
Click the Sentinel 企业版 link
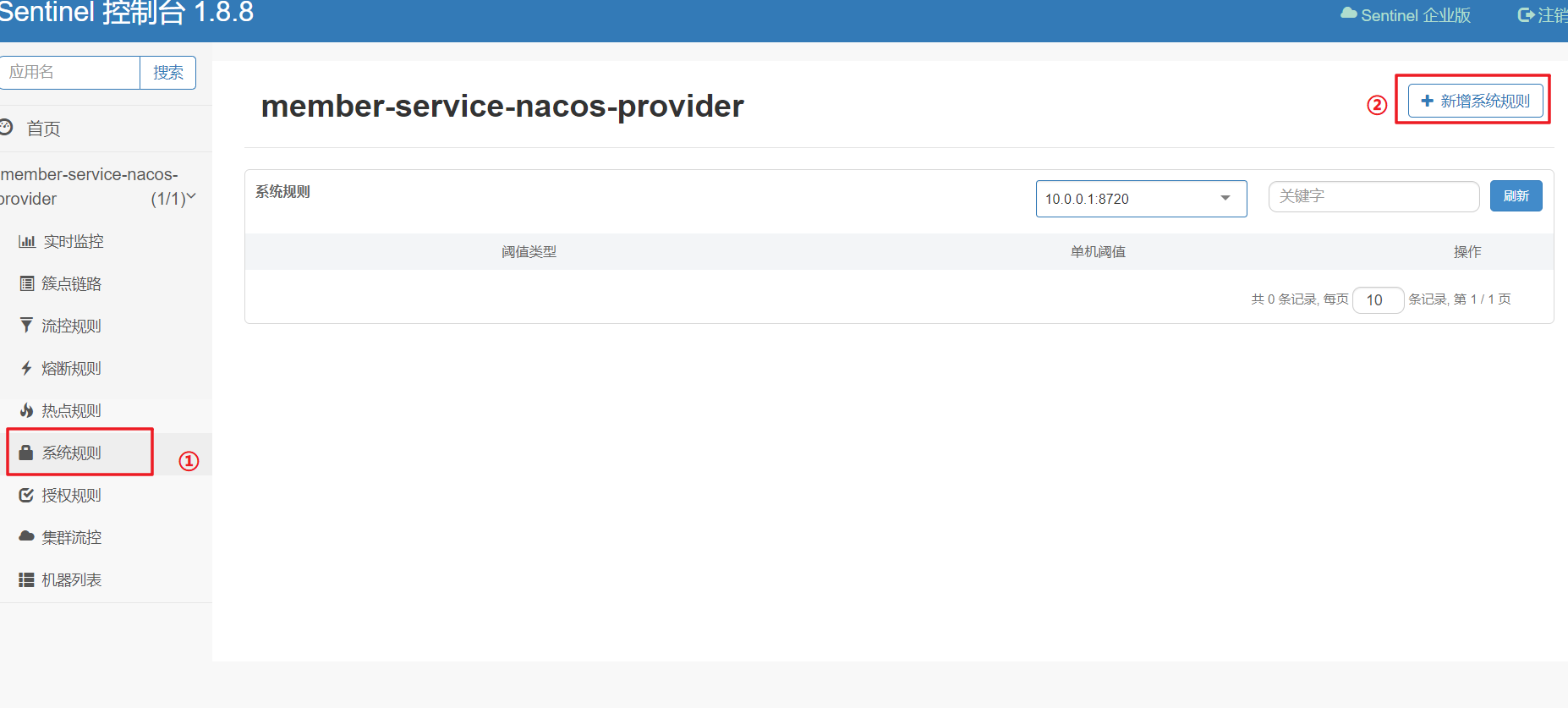point(1406,15)
